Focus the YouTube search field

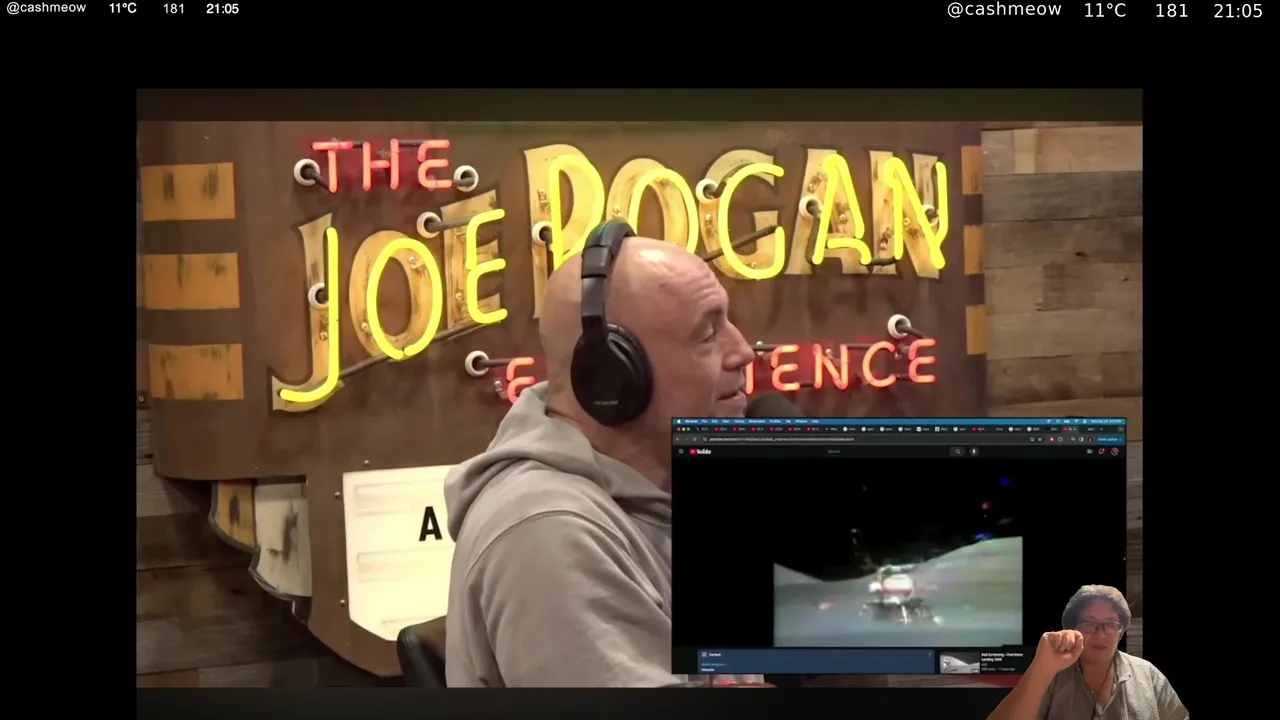(x=886, y=451)
